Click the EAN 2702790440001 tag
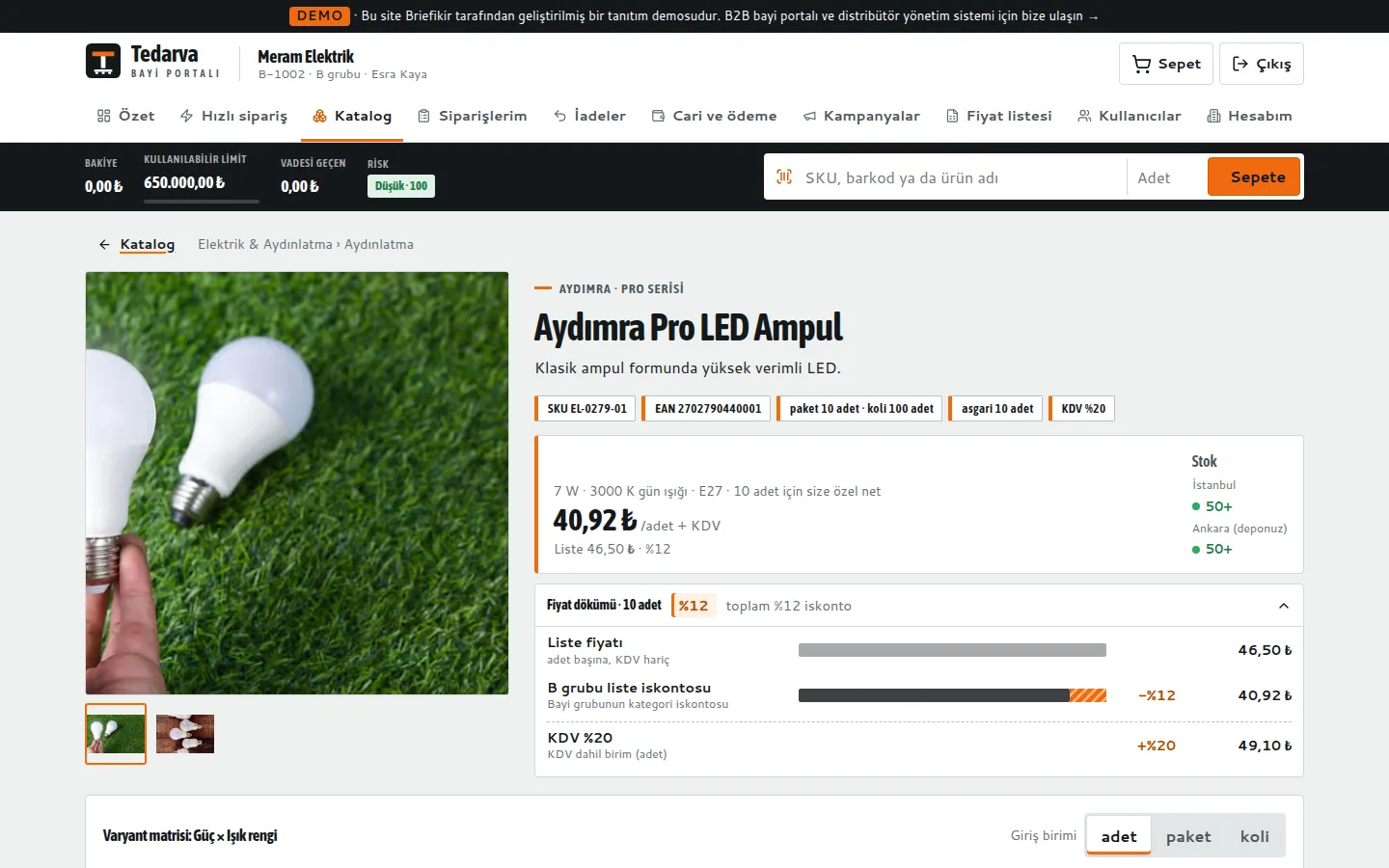1389x868 pixels. click(707, 409)
